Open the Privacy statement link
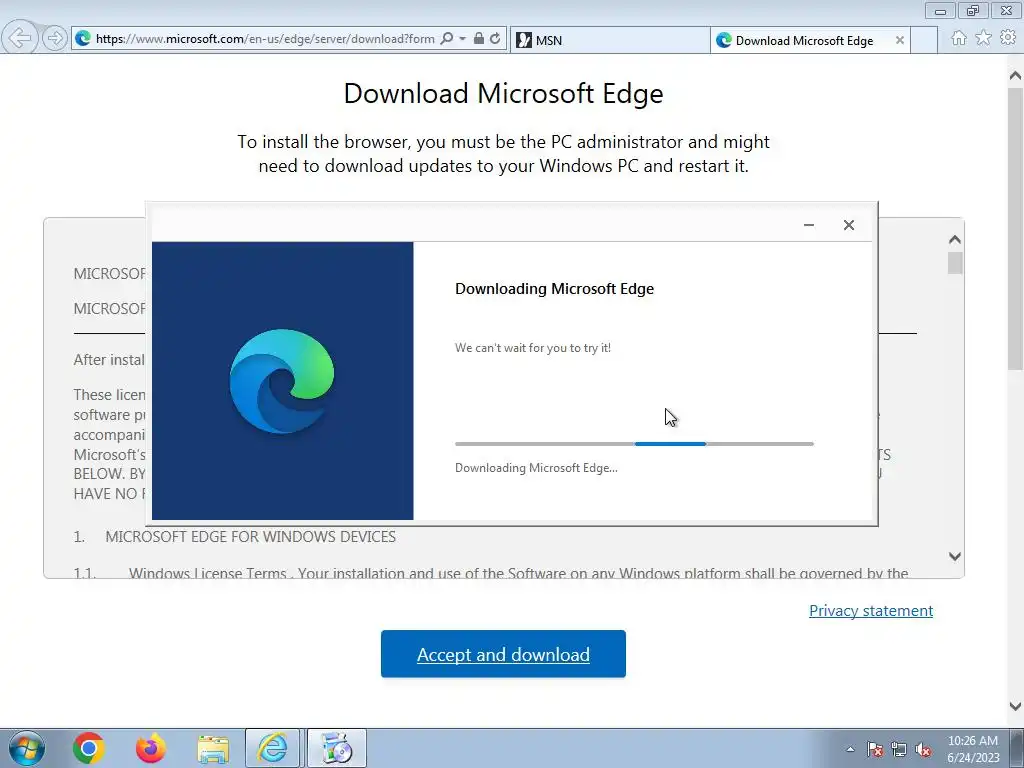Screen dimensions: 1024x768 tap(871, 611)
